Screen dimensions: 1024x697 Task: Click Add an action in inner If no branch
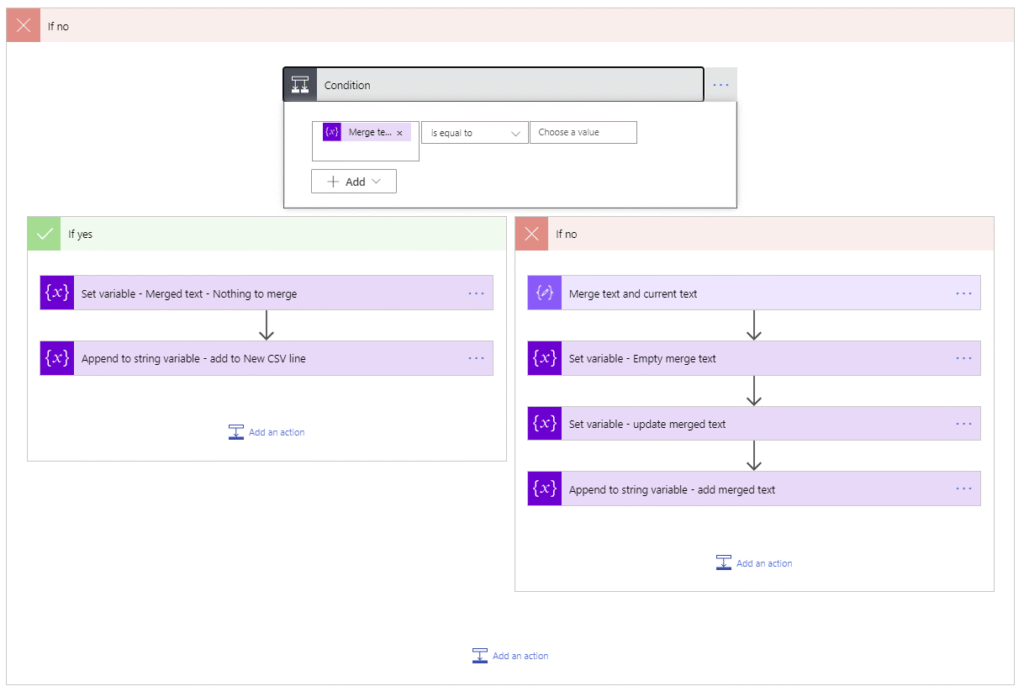pos(754,562)
